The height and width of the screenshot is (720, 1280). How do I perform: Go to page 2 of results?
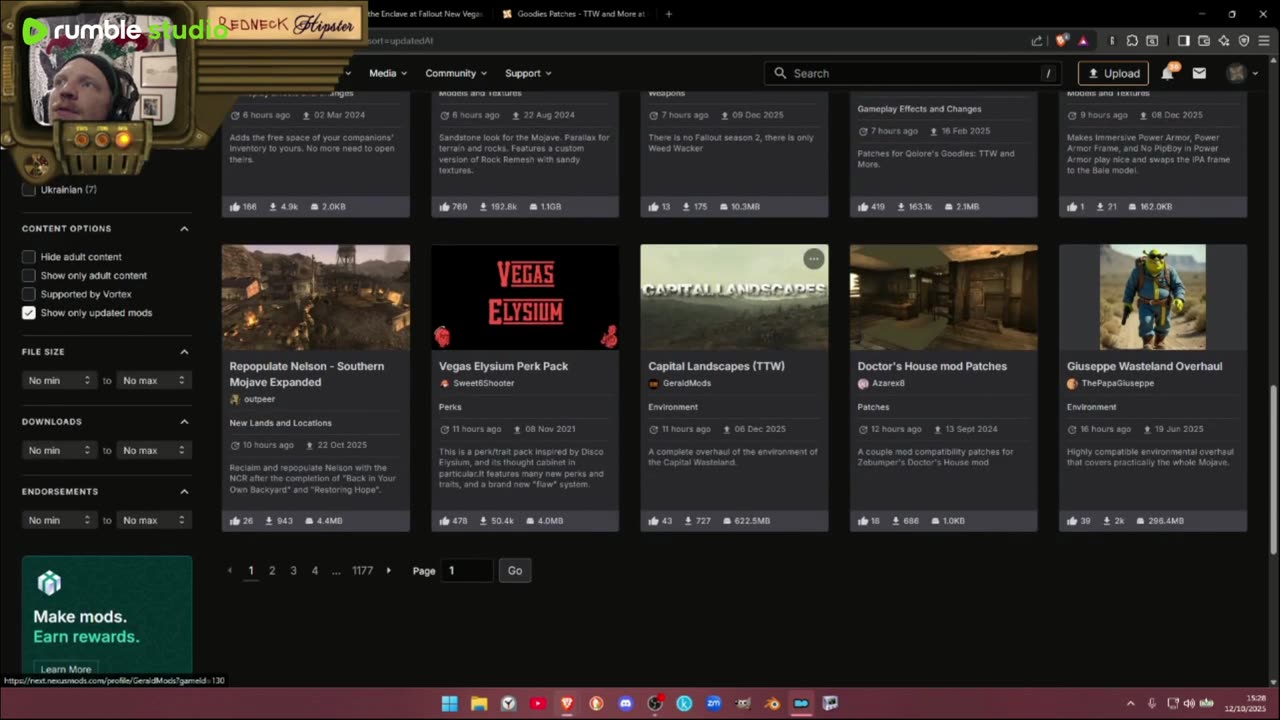272,570
